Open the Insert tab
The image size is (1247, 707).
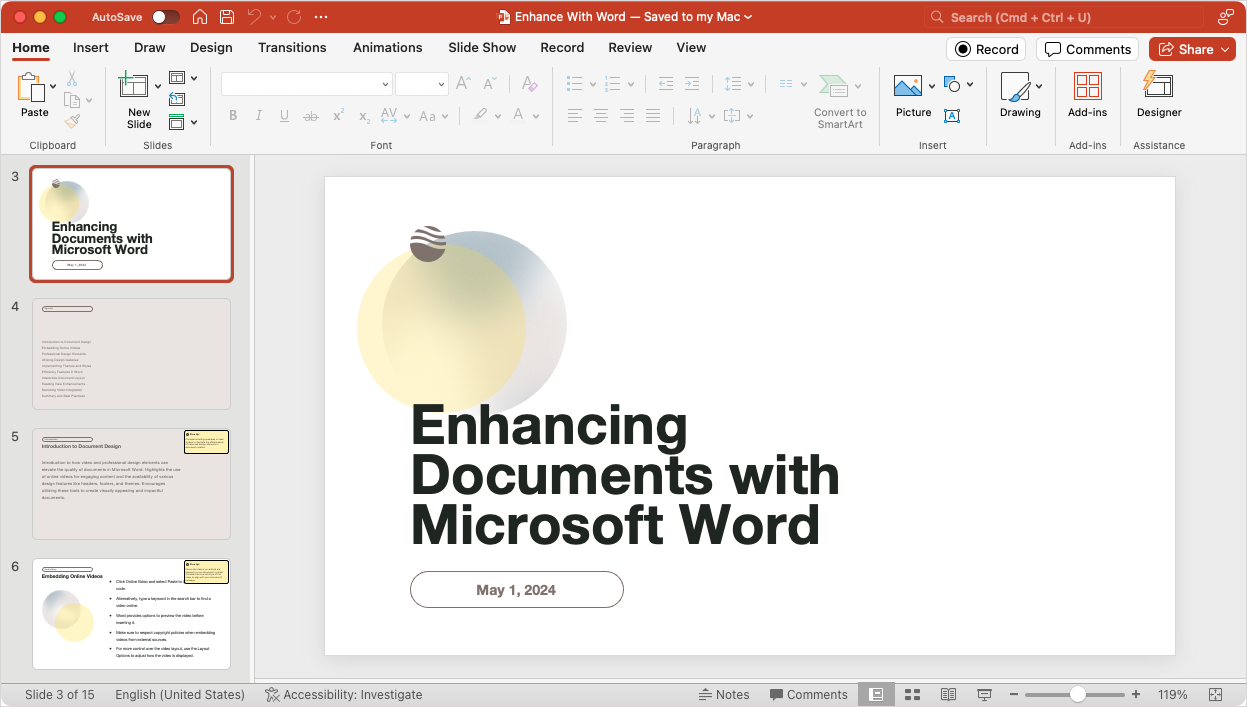91,47
